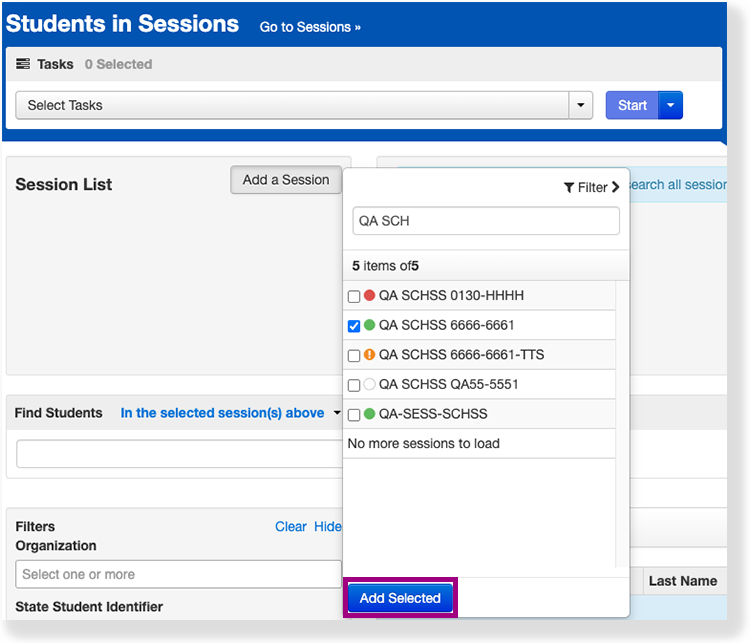The width and height of the screenshot is (750, 643).
Task: Expand the Filter chevron in session popup
Action: 615,187
